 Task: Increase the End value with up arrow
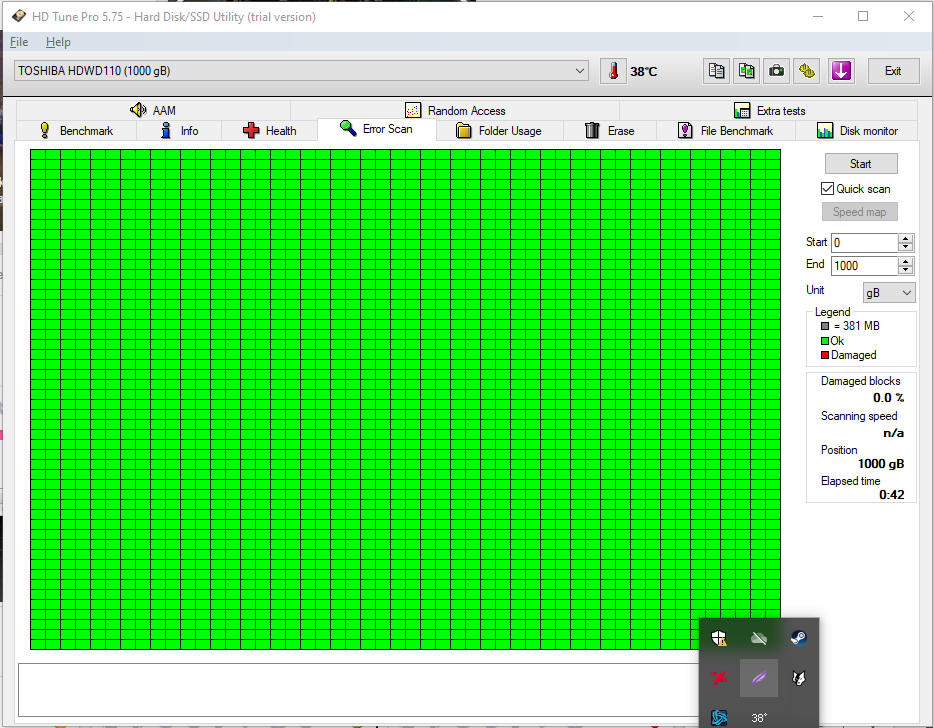click(x=905, y=262)
